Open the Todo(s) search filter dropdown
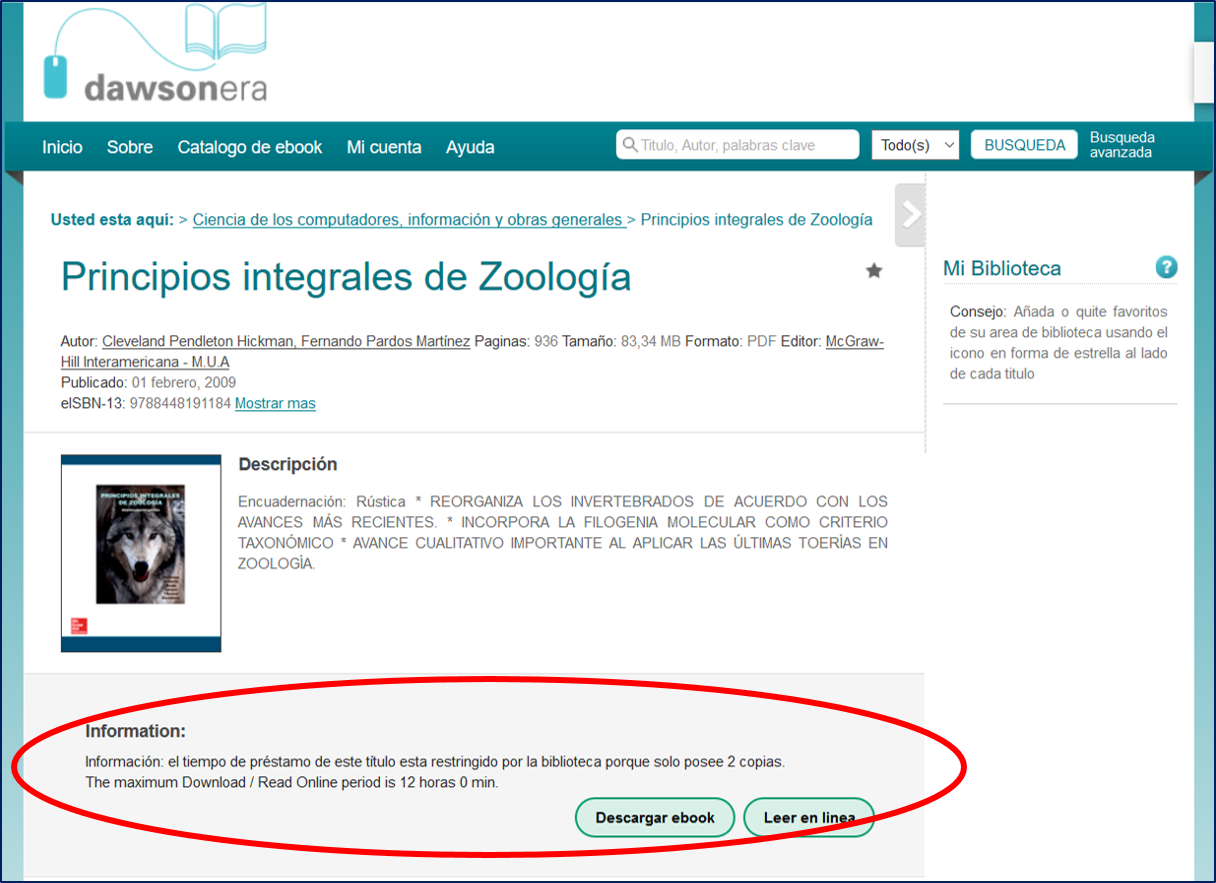The height and width of the screenshot is (883, 1216). pos(915,145)
